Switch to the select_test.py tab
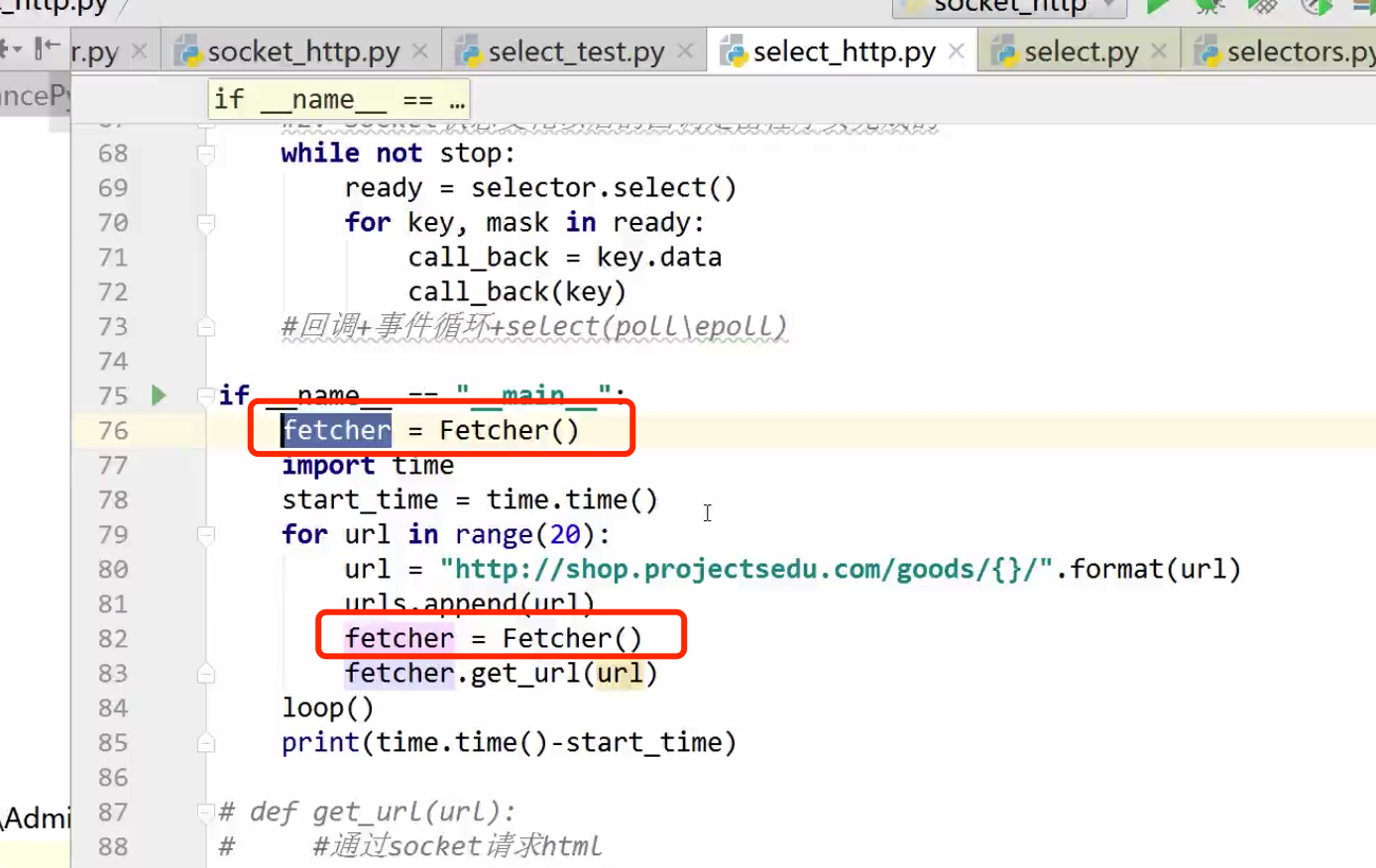Screen dimensions: 1376x868 [x=576, y=52]
